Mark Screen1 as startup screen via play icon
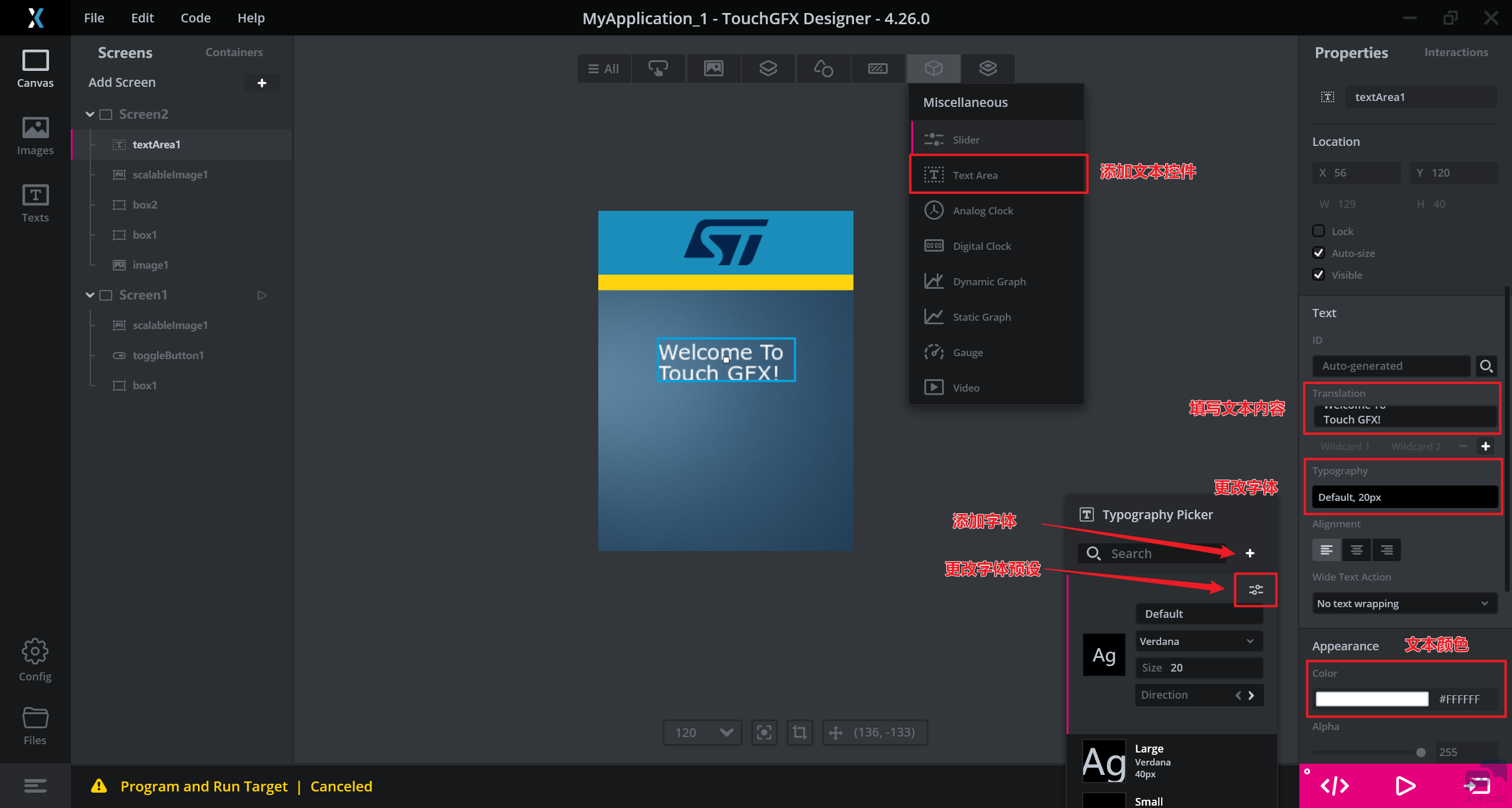1512x808 pixels. [262, 295]
